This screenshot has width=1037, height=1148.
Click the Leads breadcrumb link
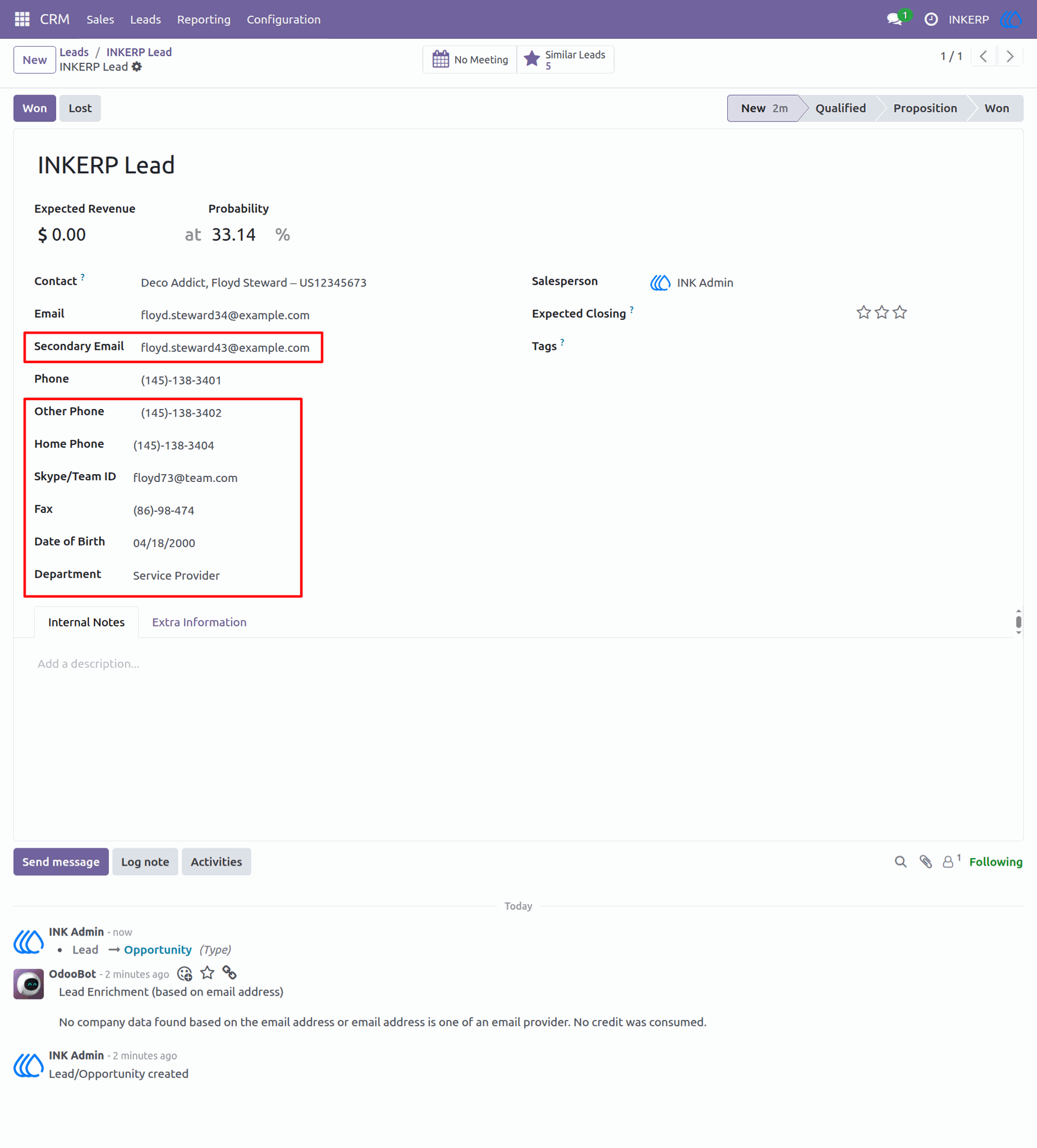(x=74, y=52)
